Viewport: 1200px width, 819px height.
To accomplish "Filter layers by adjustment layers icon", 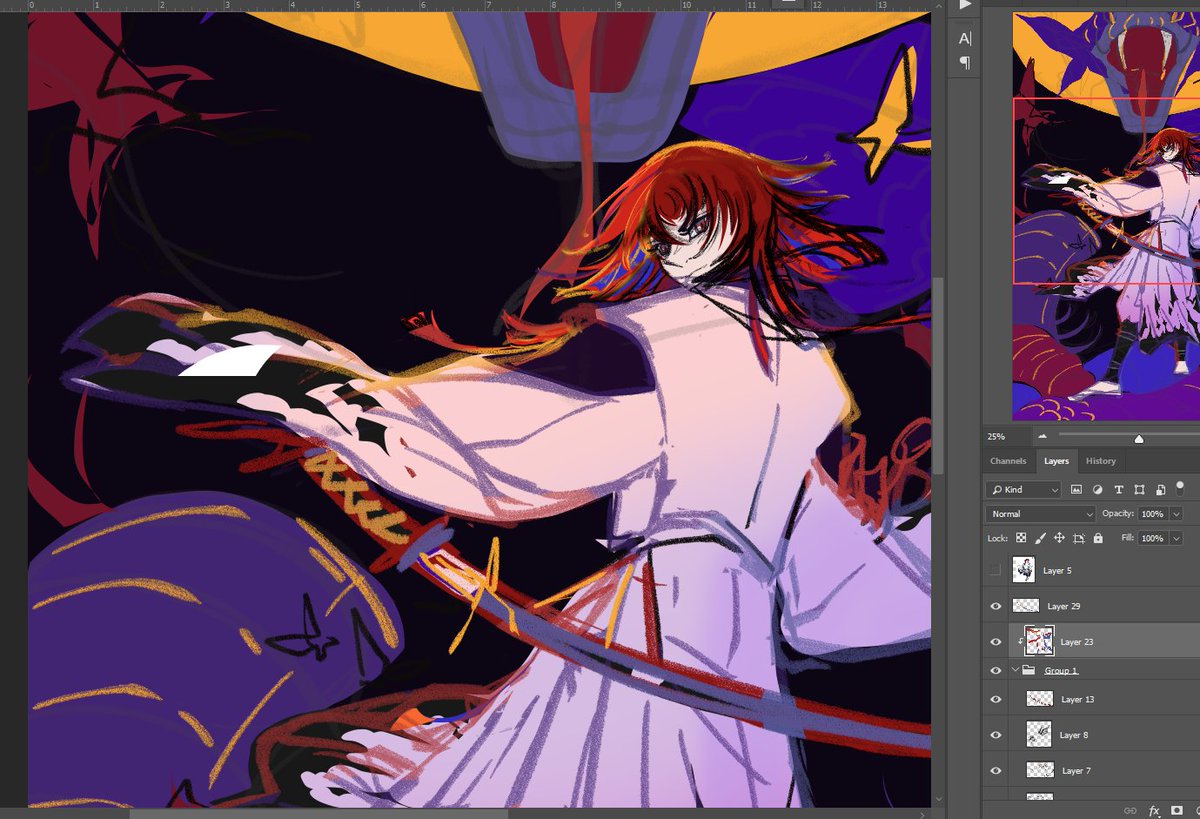I will point(1098,490).
